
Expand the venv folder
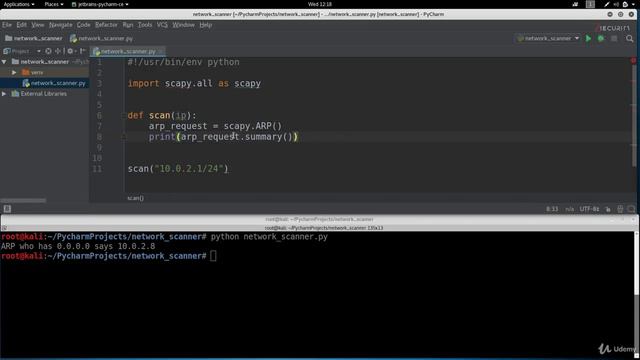(x=14, y=72)
